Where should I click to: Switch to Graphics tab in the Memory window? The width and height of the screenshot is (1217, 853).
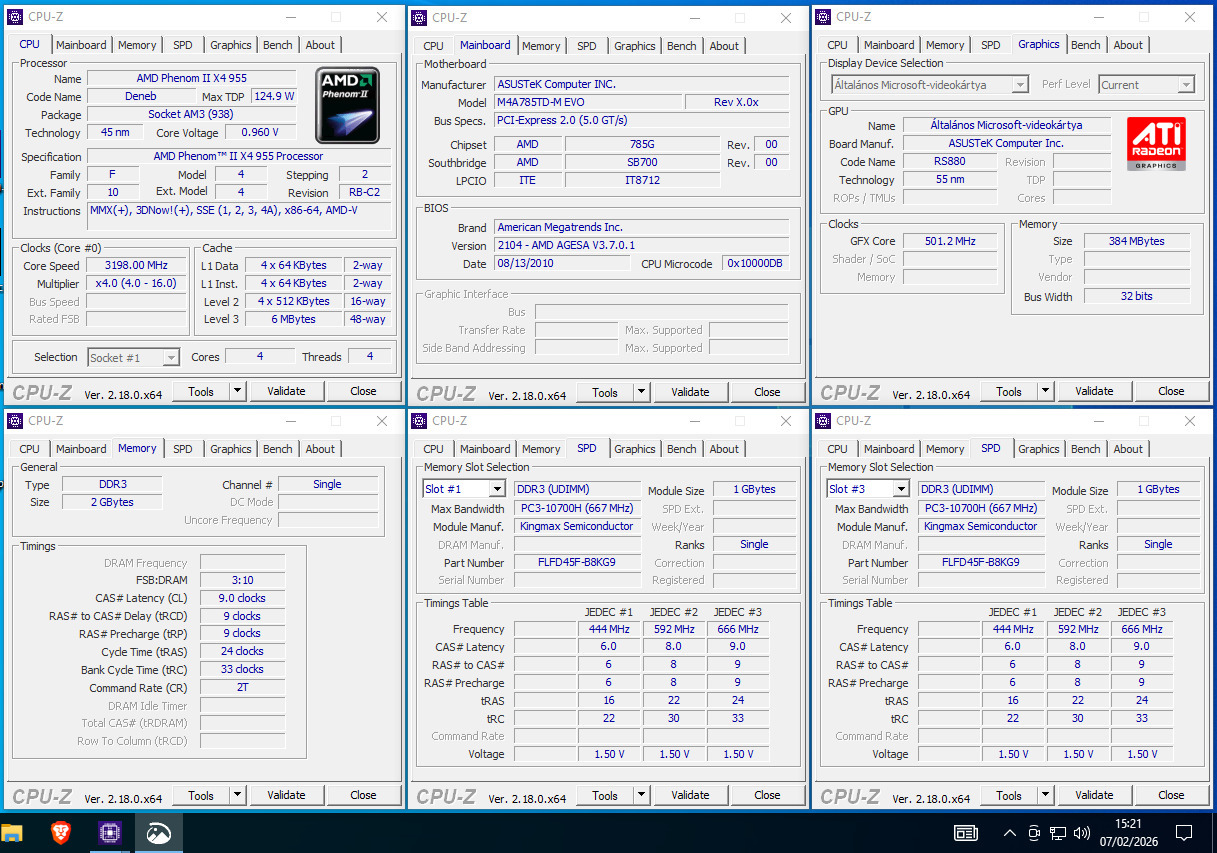(x=231, y=449)
